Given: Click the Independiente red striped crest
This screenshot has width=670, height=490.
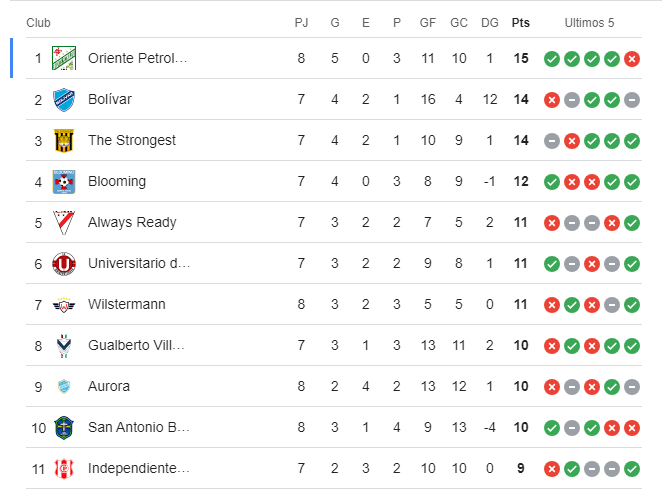Looking at the screenshot, I should 64,469.
